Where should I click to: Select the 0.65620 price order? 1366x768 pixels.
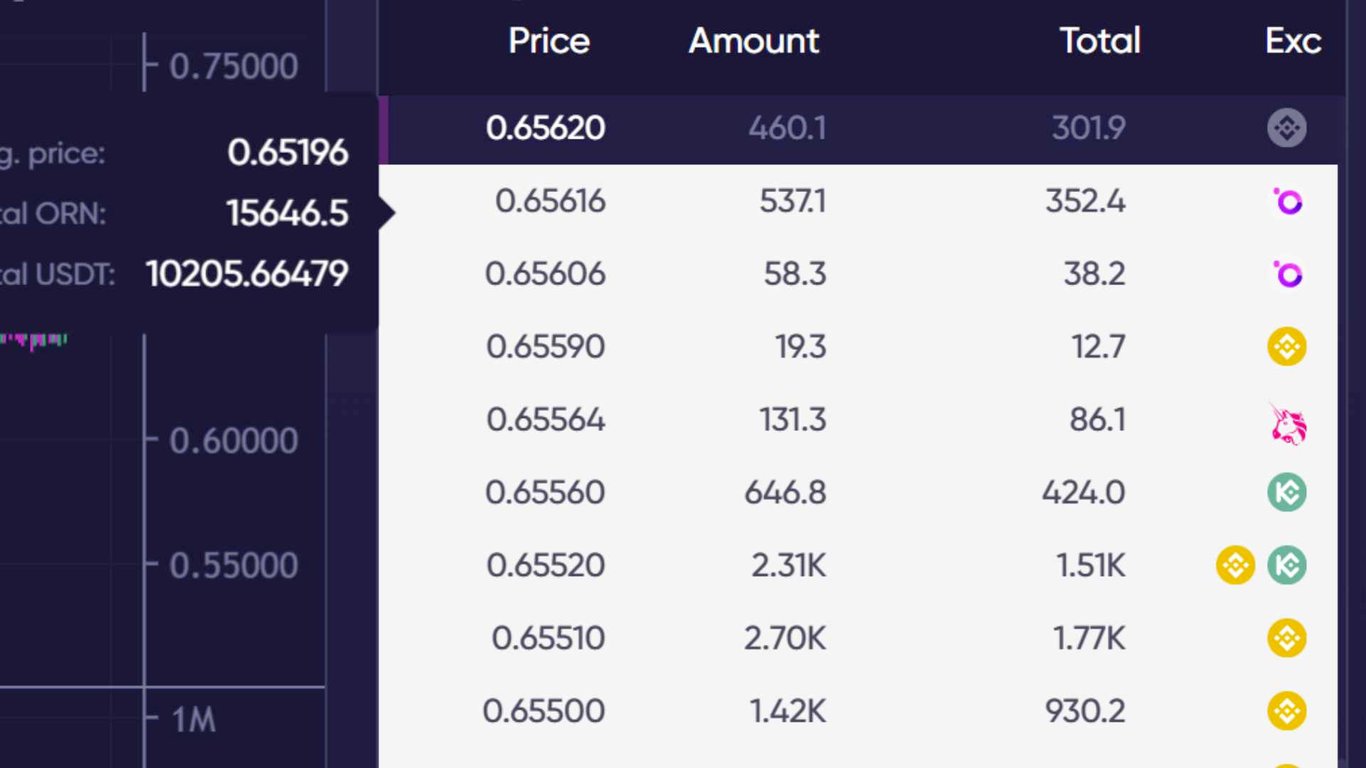(x=546, y=128)
